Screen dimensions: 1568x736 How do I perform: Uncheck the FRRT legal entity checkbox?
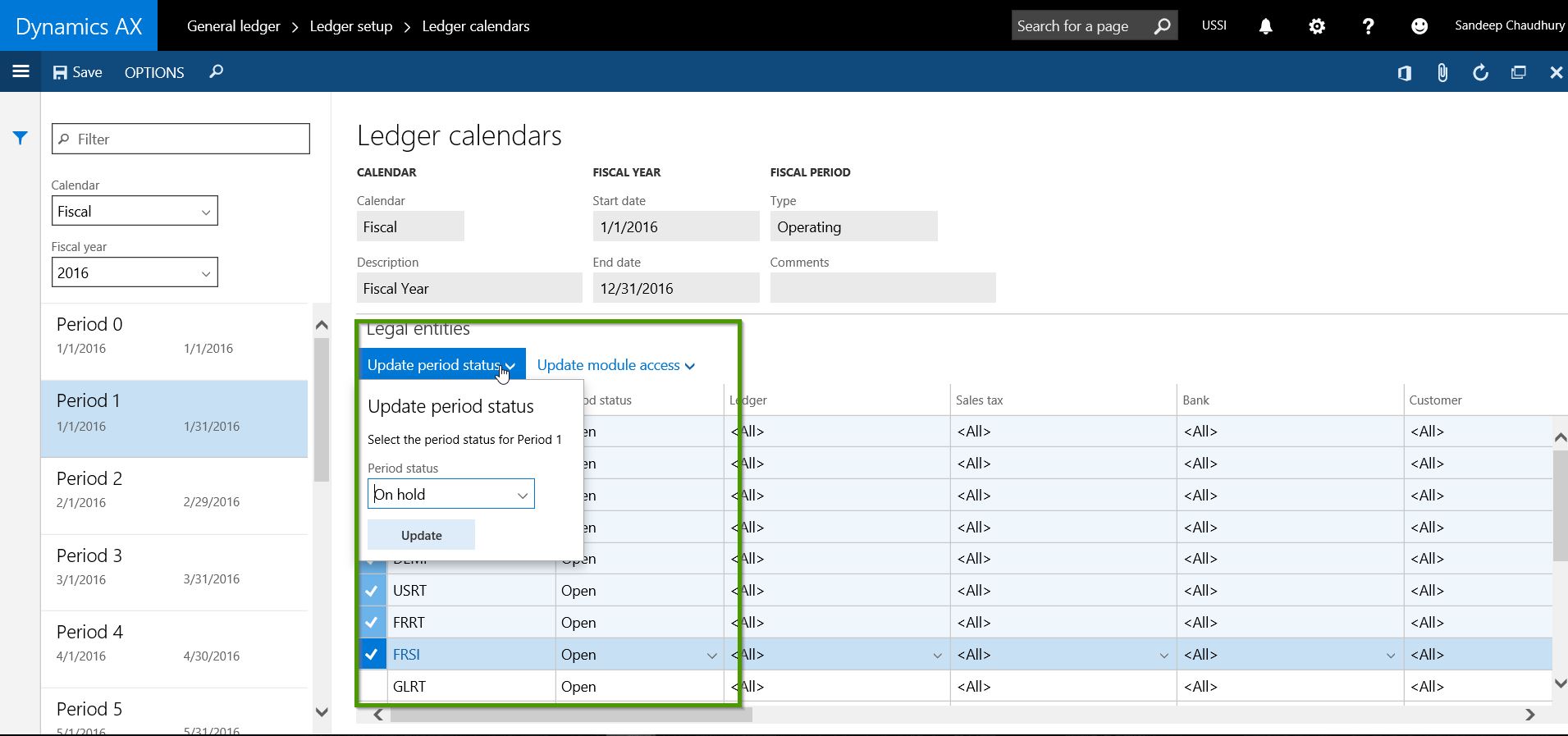point(372,623)
